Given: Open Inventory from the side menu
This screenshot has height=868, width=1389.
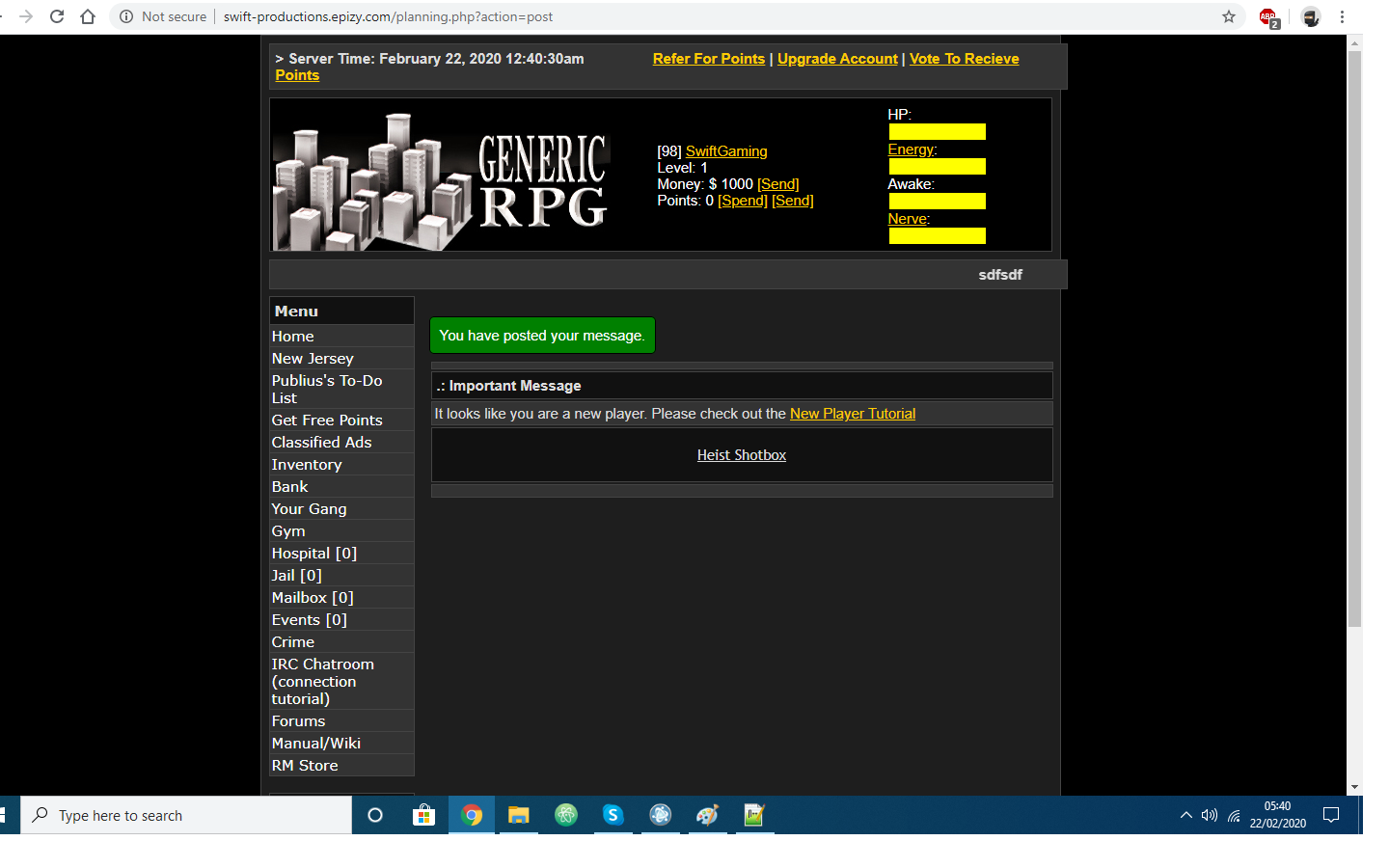Looking at the screenshot, I should [x=307, y=465].
